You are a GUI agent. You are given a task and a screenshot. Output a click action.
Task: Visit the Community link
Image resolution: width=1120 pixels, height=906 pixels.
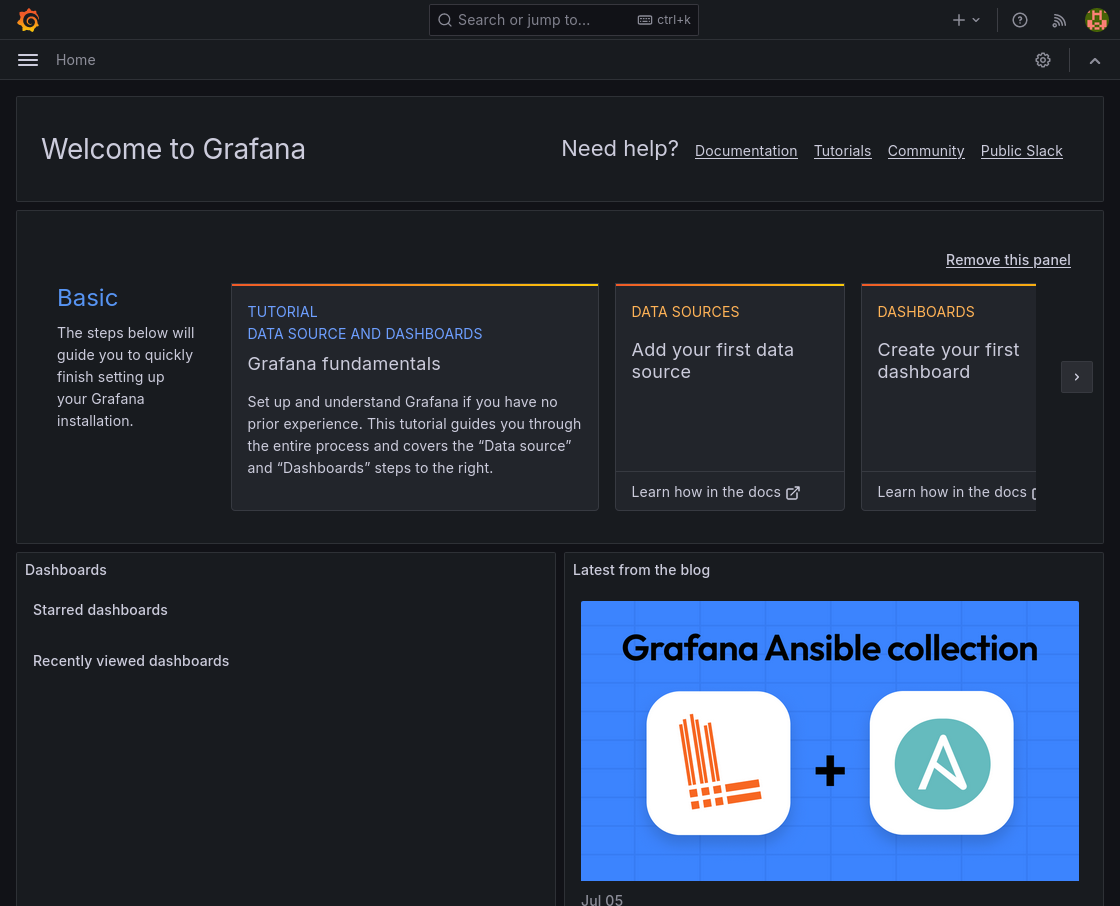click(926, 151)
